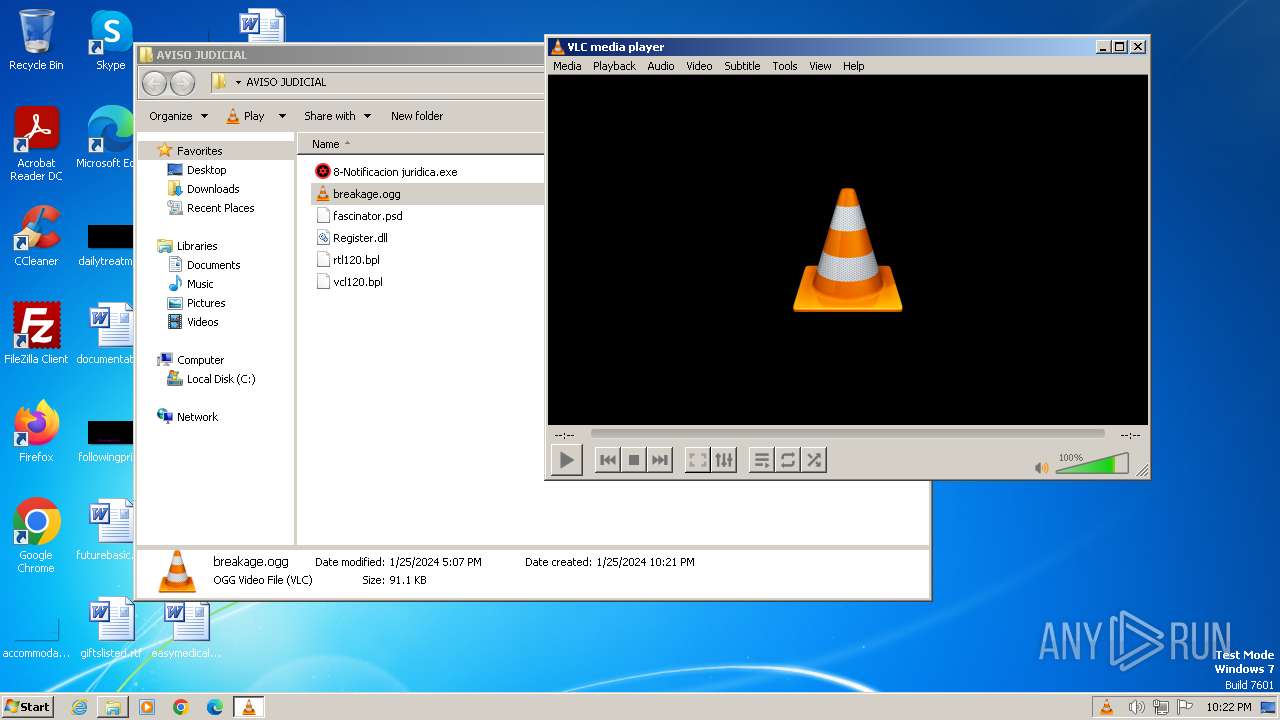The height and width of the screenshot is (720, 1280).
Task: Click the VLC Play button
Action: click(x=567, y=460)
